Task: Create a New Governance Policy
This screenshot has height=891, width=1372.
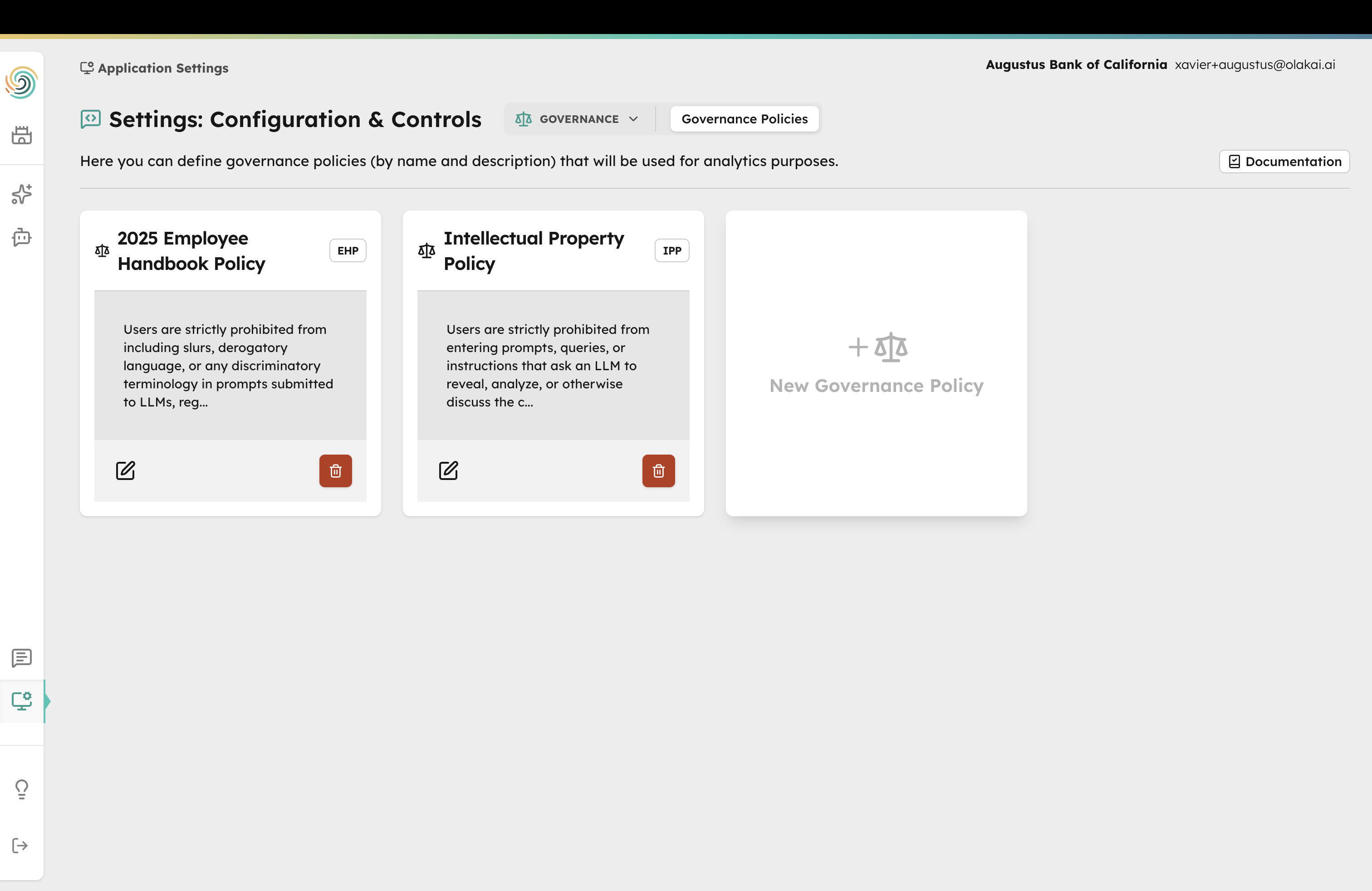Action: pos(876,363)
